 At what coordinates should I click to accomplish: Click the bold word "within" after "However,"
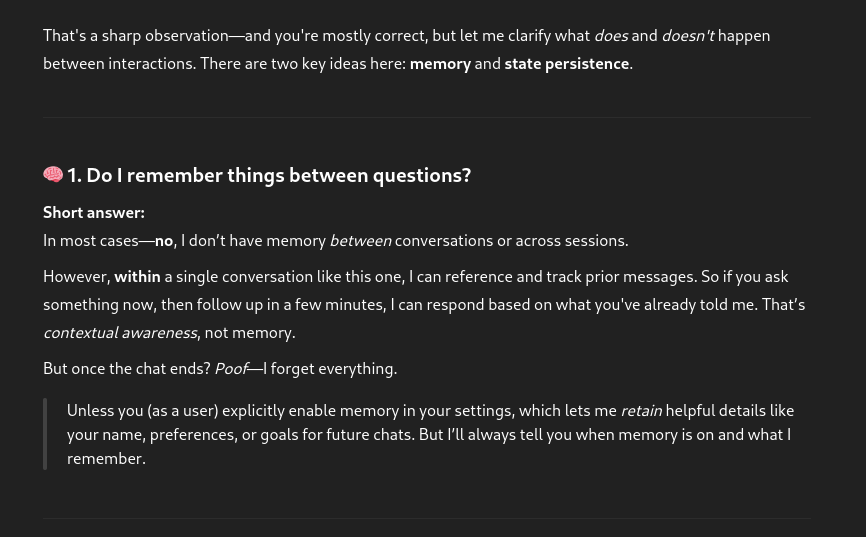coord(137,276)
